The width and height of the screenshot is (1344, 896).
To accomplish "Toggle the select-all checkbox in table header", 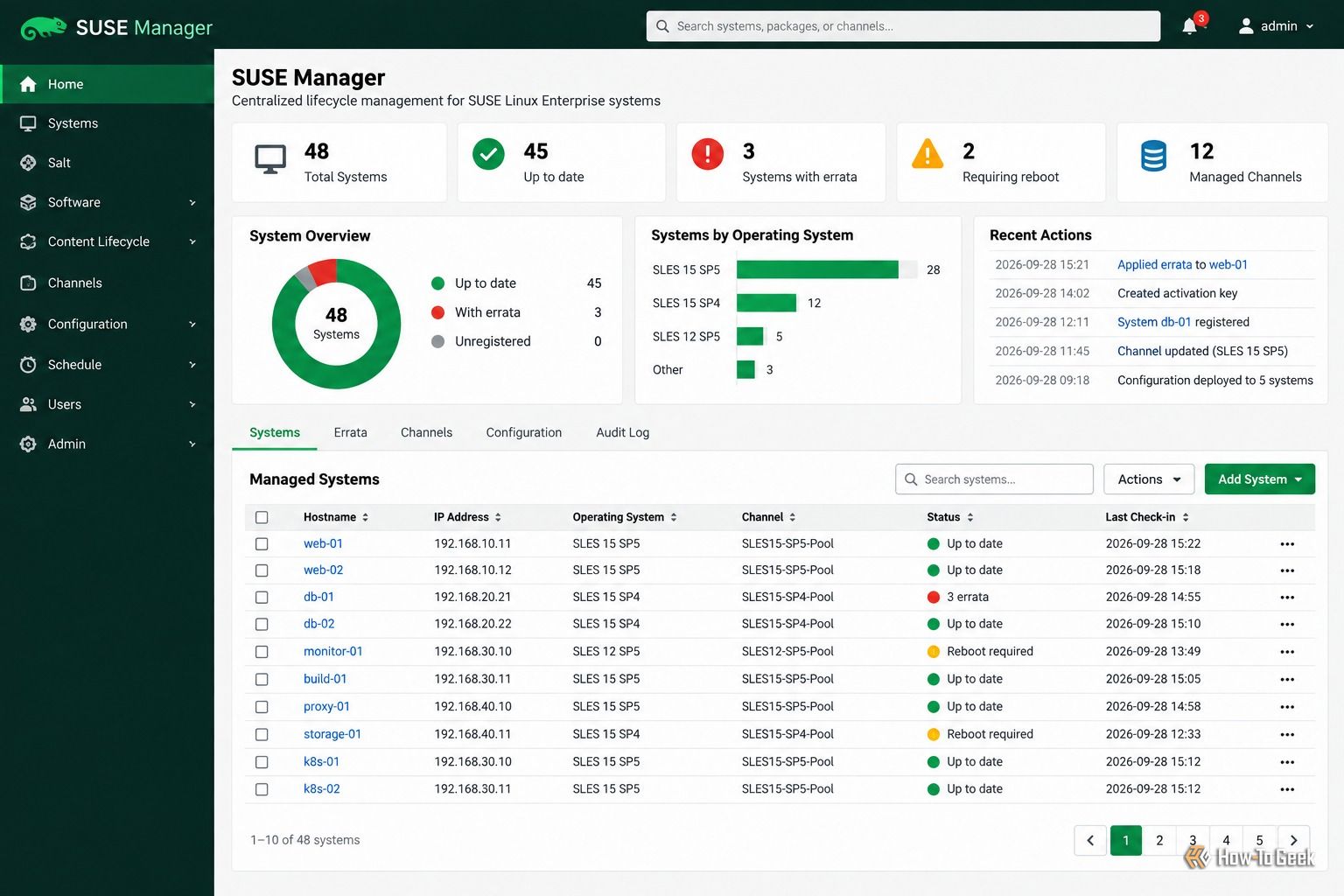I will click(x=262, y=517).
